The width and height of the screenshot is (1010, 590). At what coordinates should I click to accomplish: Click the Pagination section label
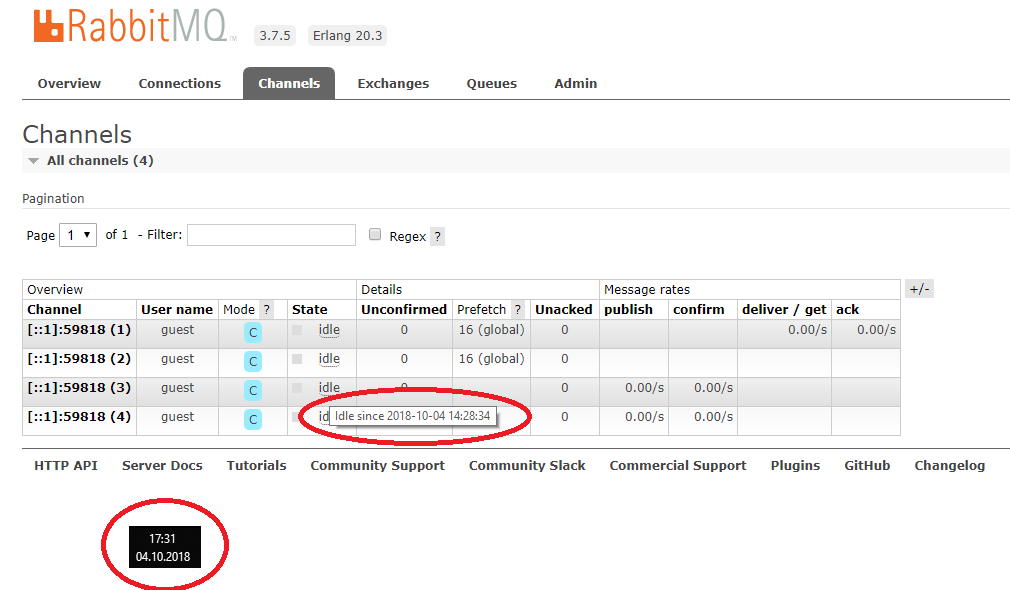click(x=53, y=198)
